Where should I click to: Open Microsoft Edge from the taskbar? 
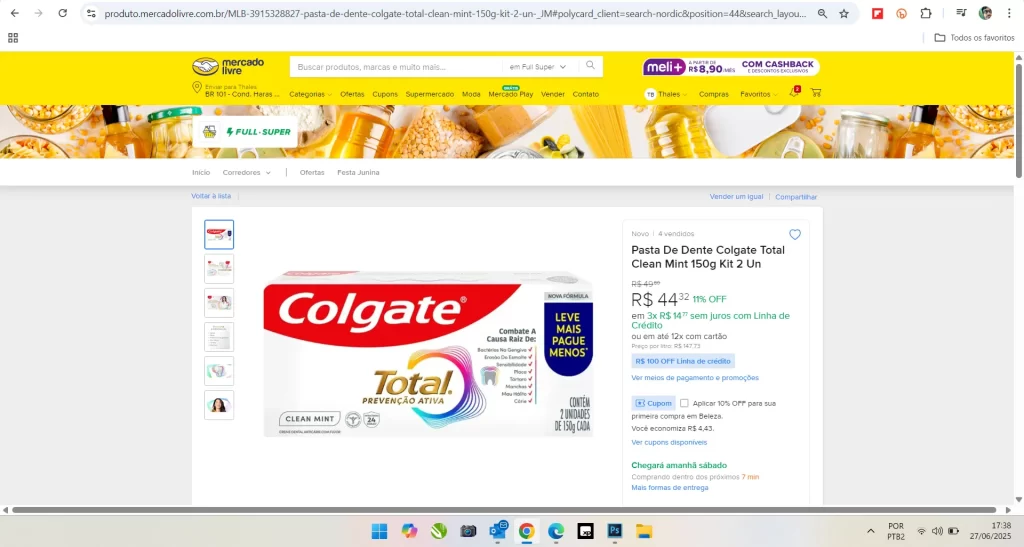[556, 531]
